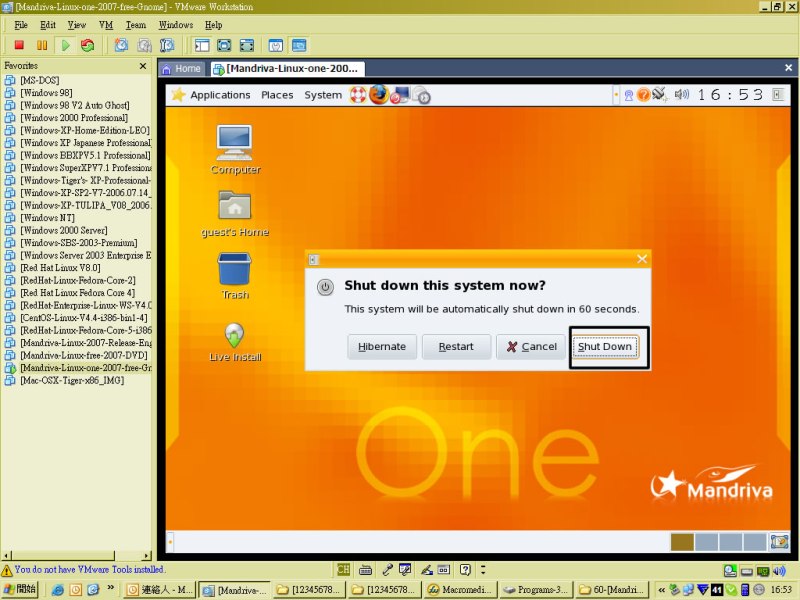Select the Mandriva-Linux-one-200... tab

point(288,69)
